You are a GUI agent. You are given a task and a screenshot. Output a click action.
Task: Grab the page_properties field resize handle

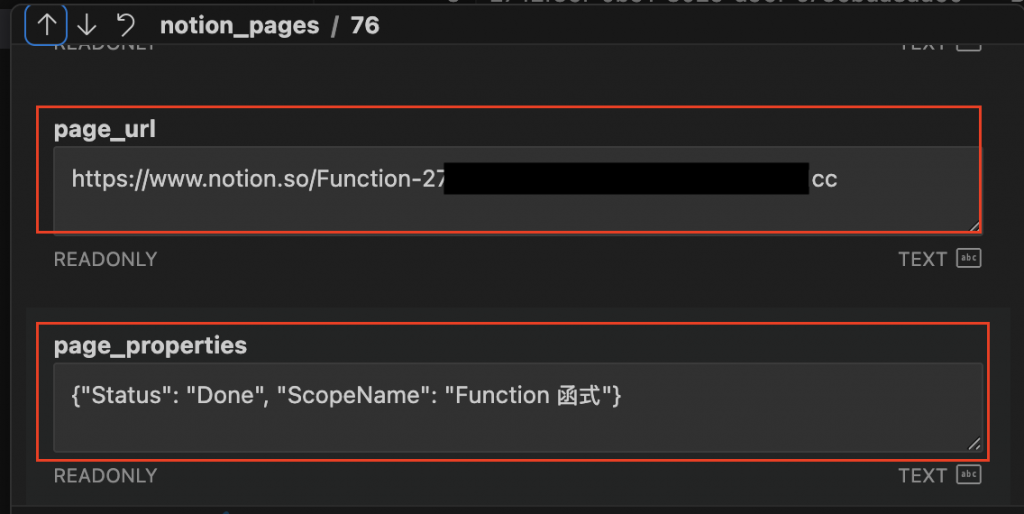click(974, 443)
